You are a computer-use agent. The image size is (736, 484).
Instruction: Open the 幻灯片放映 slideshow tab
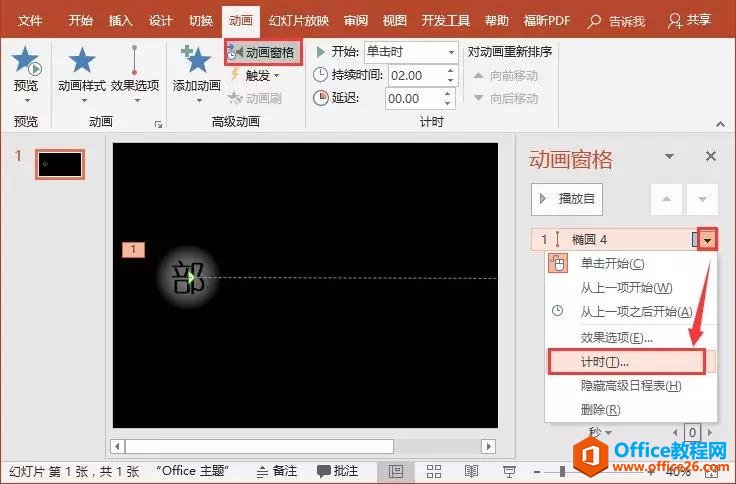[299, 20]
